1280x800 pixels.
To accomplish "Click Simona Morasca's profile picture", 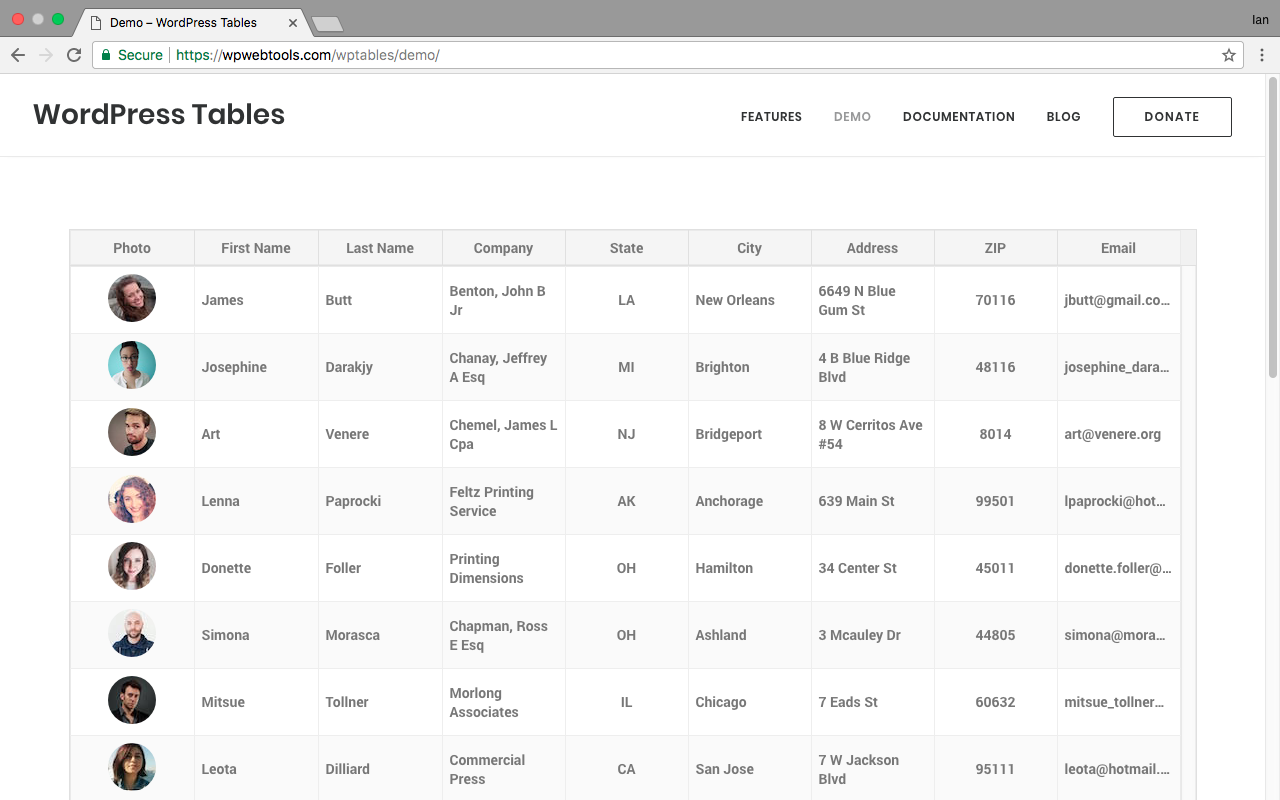I will tap(132, 633).
